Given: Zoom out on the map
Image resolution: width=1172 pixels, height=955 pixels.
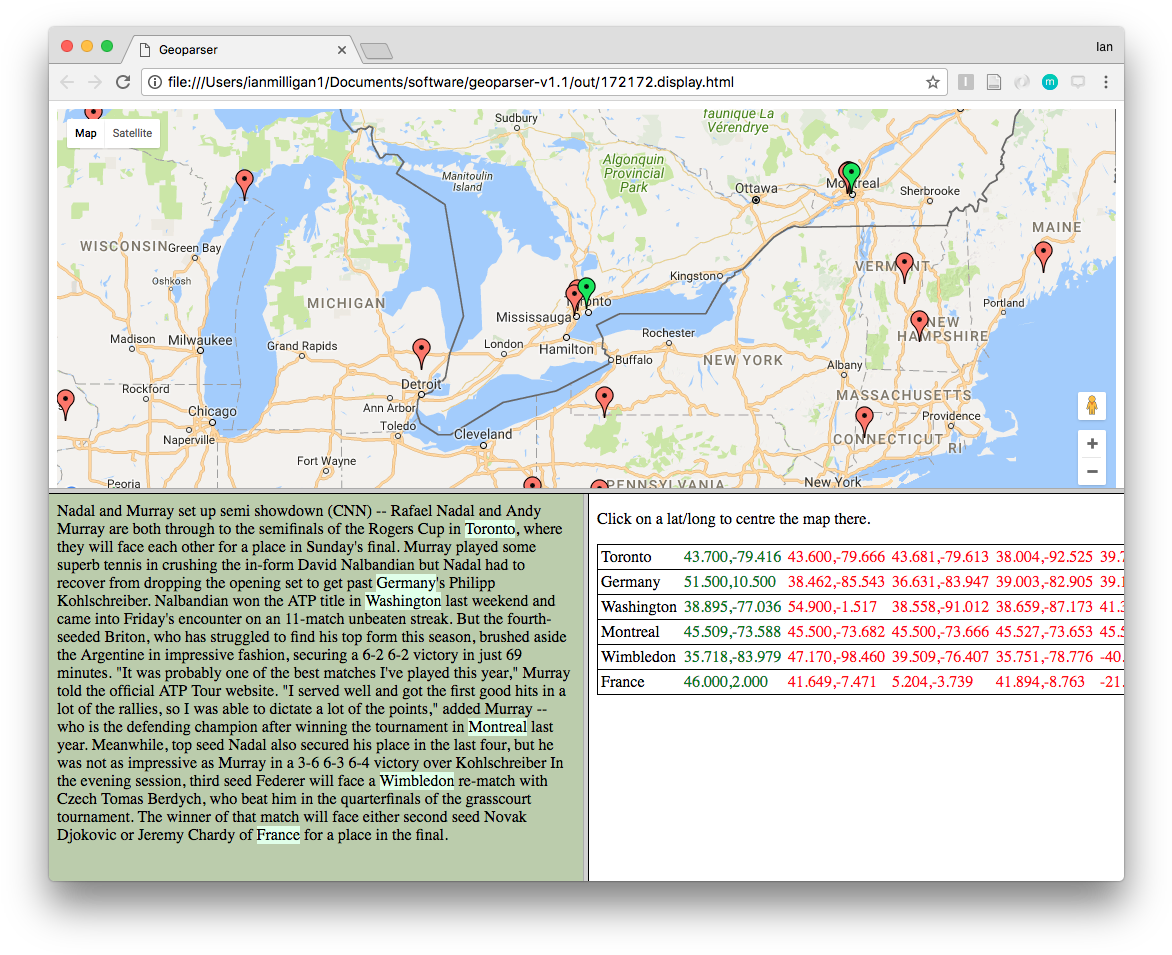Looking at the screenshot, I should (x=1091, y=472).
